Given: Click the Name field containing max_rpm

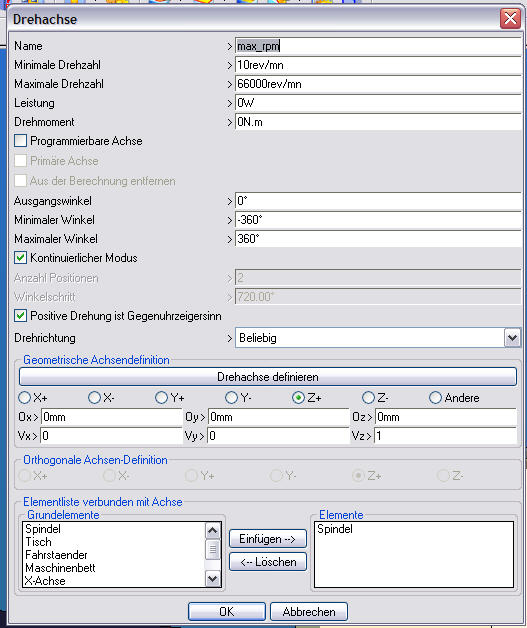Looking at the screenshot, I should tap(378, 46).
